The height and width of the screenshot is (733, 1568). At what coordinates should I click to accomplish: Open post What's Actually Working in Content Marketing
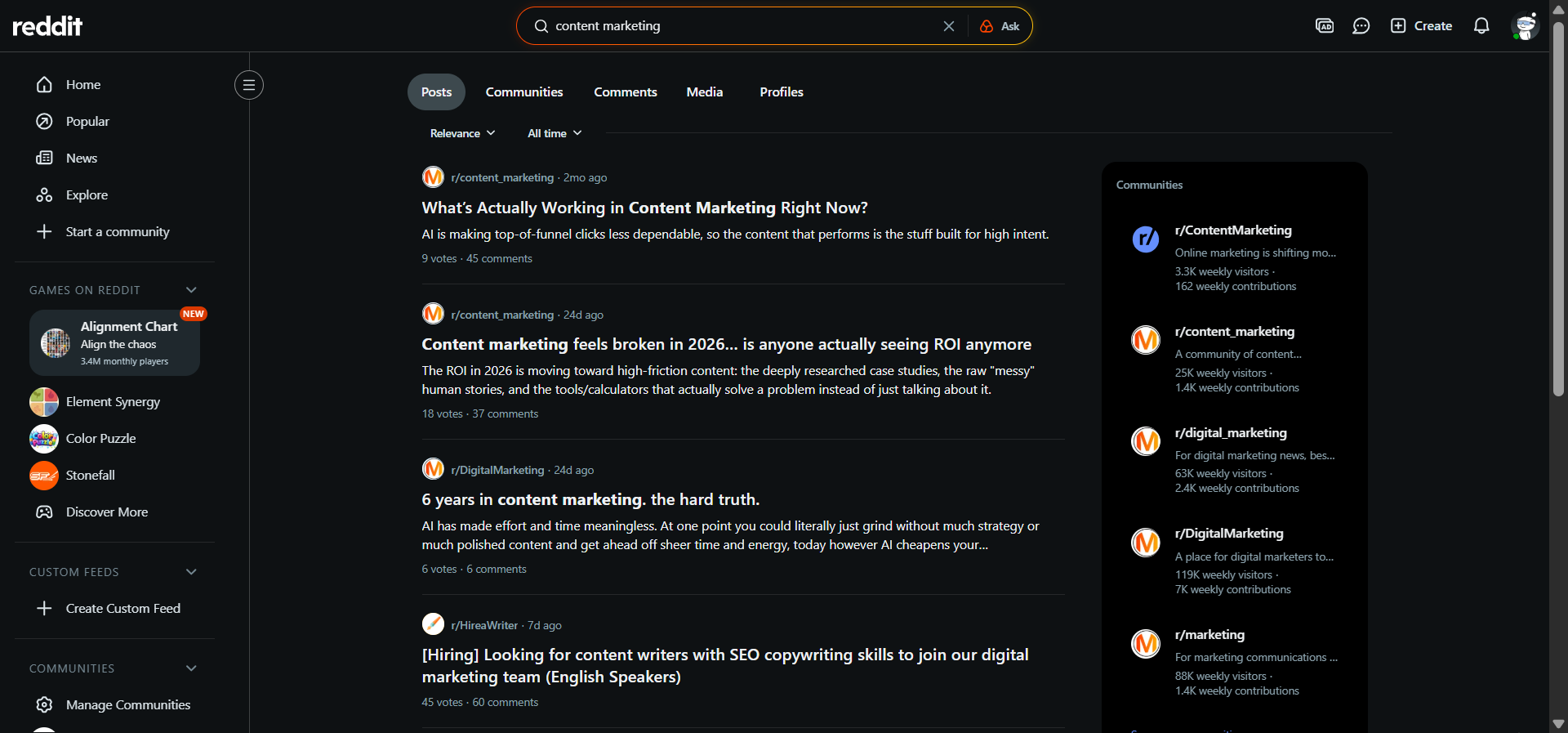pos(644,208)
